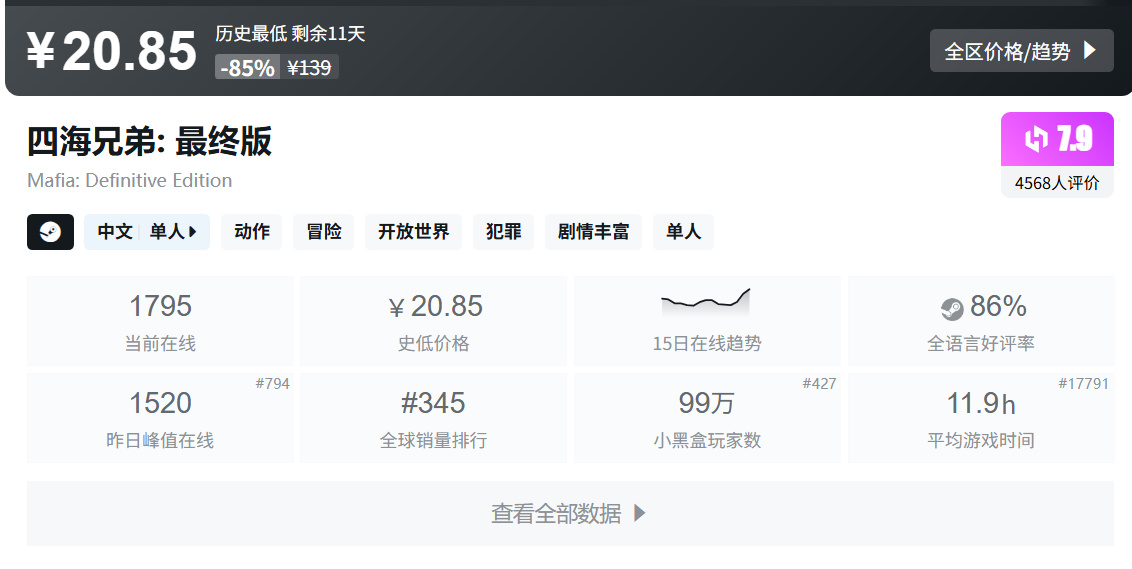This screenshot has width=1132, height=569.
Task: Select the 犯罪 tag
Action: coord(503,232)
